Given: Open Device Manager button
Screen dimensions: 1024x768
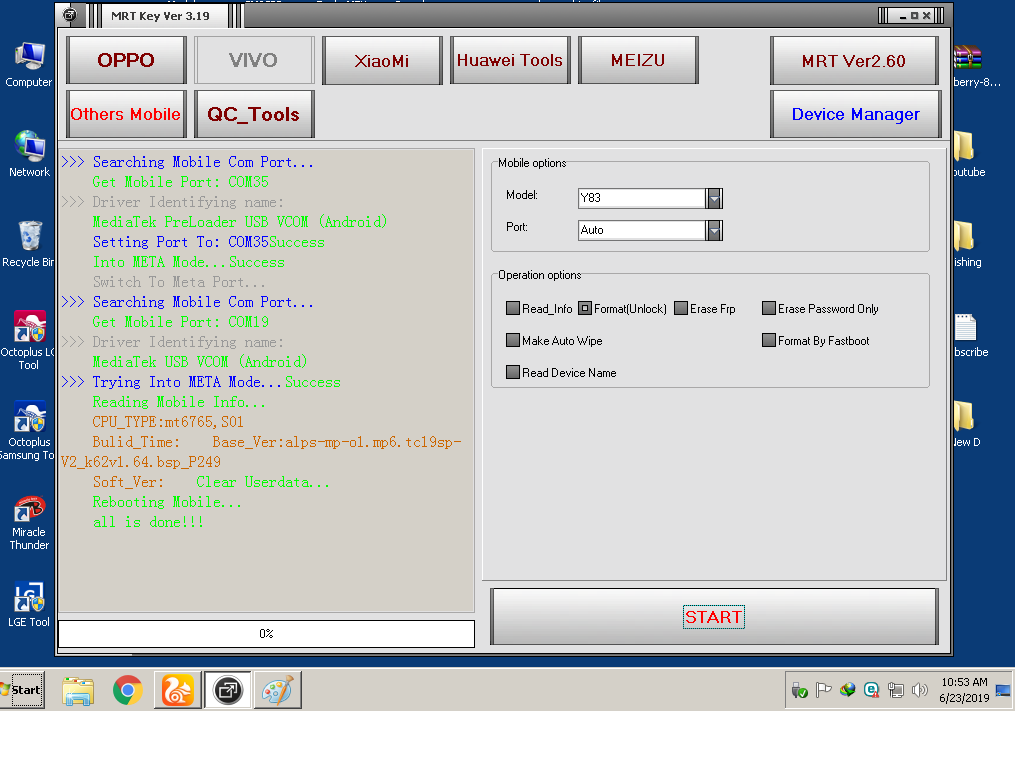Looking at the screenshot, I should (856, 114).
